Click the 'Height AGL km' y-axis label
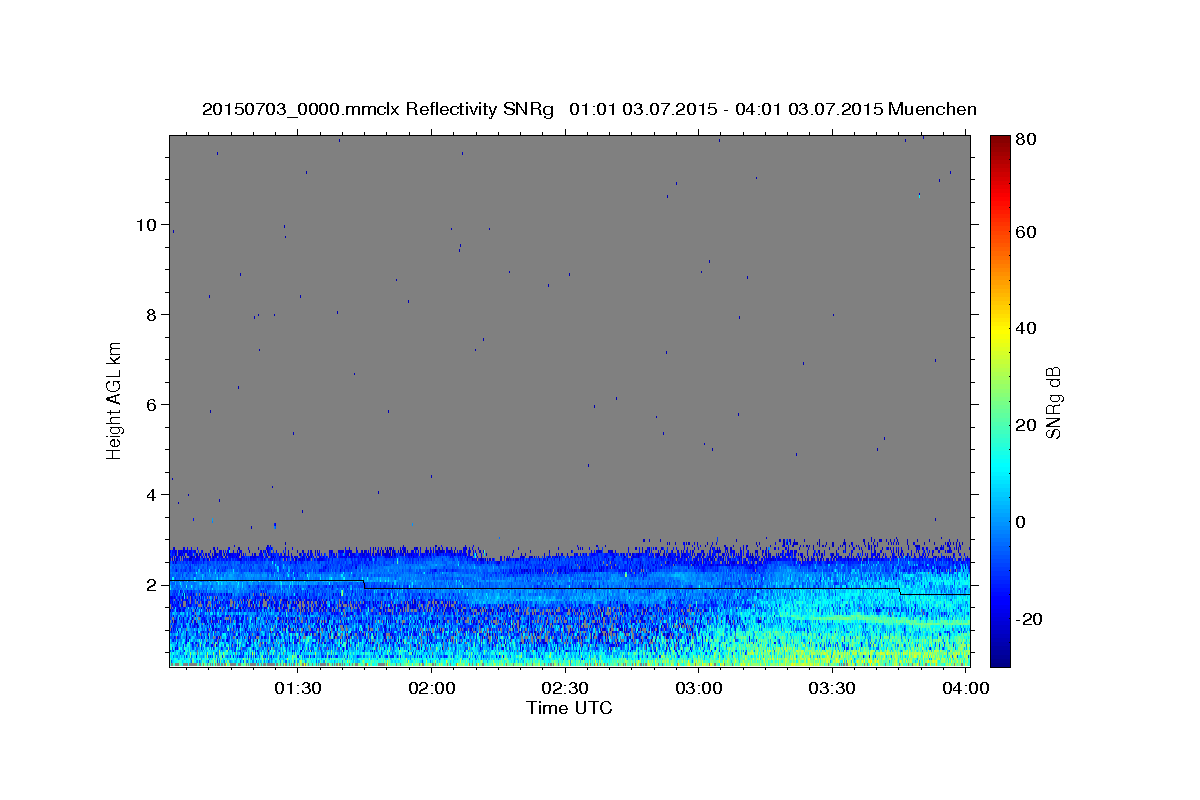Viewport: 1200px width, 800px height. tap(115, 401)
